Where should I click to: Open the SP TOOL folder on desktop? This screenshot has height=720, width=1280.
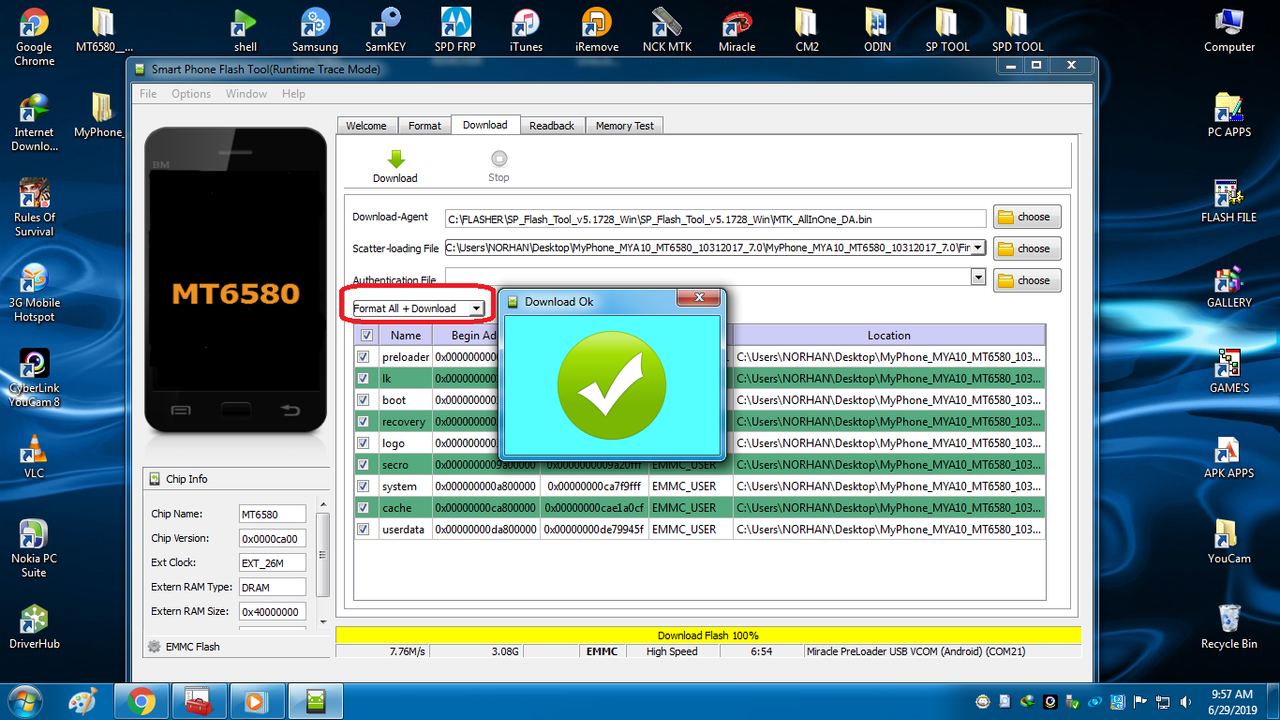[947, 30]
